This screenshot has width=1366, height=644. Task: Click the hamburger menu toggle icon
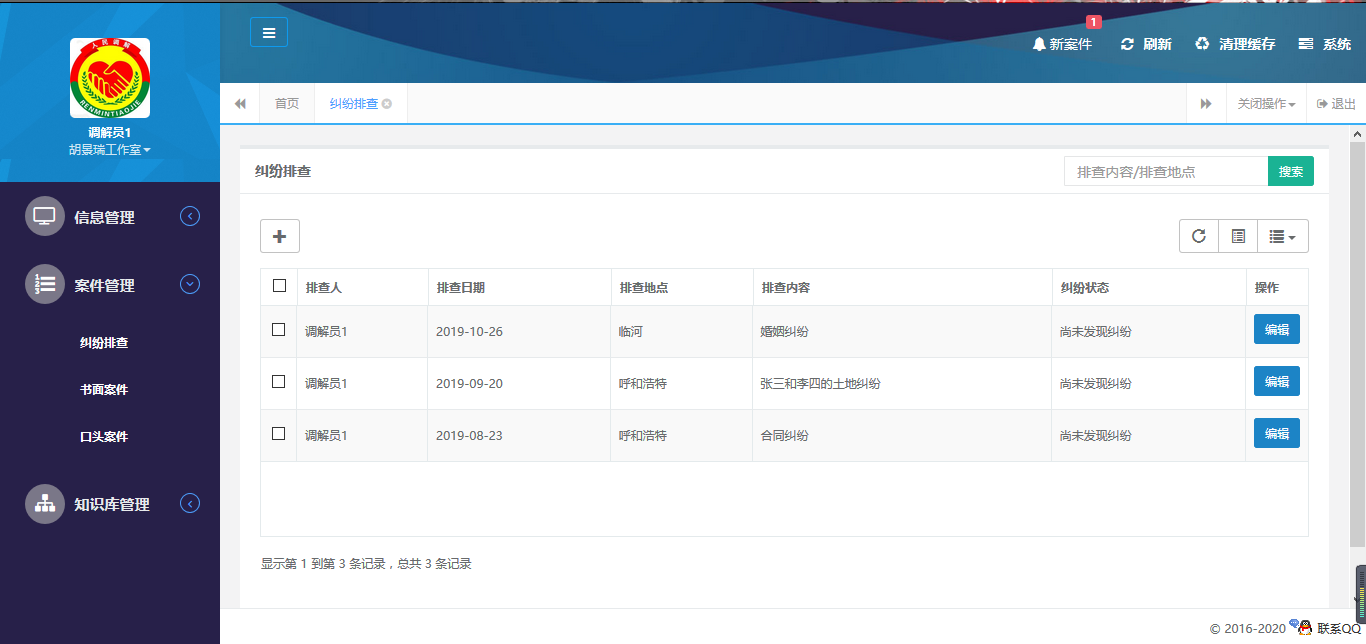[x=268, y=33]
